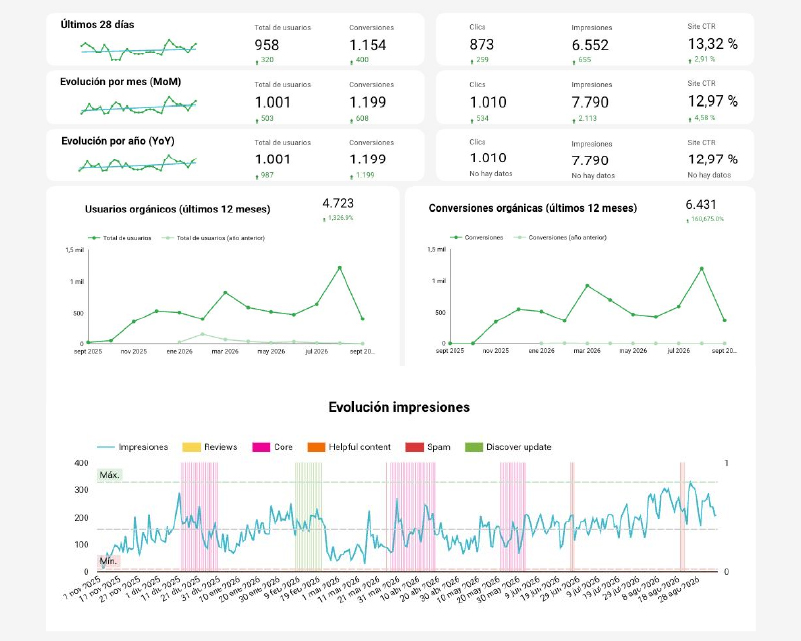Click the 13,32 % Site CTR value
This screenshot has height=641, width=801.
click(x=713, y=44)
